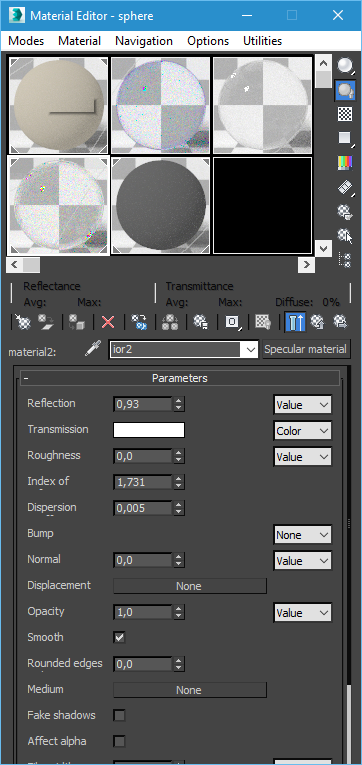Open the Bump None dropdown
Image resolution: width=362 pixels, height=765 pixels.
302,535
